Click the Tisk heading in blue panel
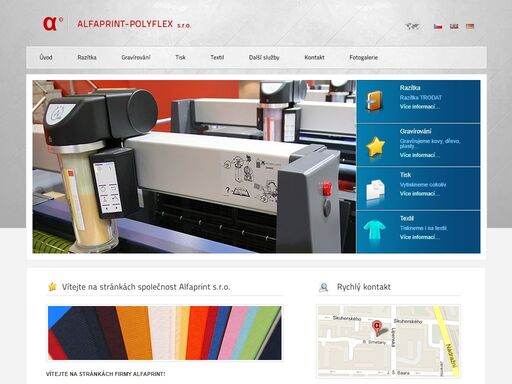 click(x=405, y=175)
